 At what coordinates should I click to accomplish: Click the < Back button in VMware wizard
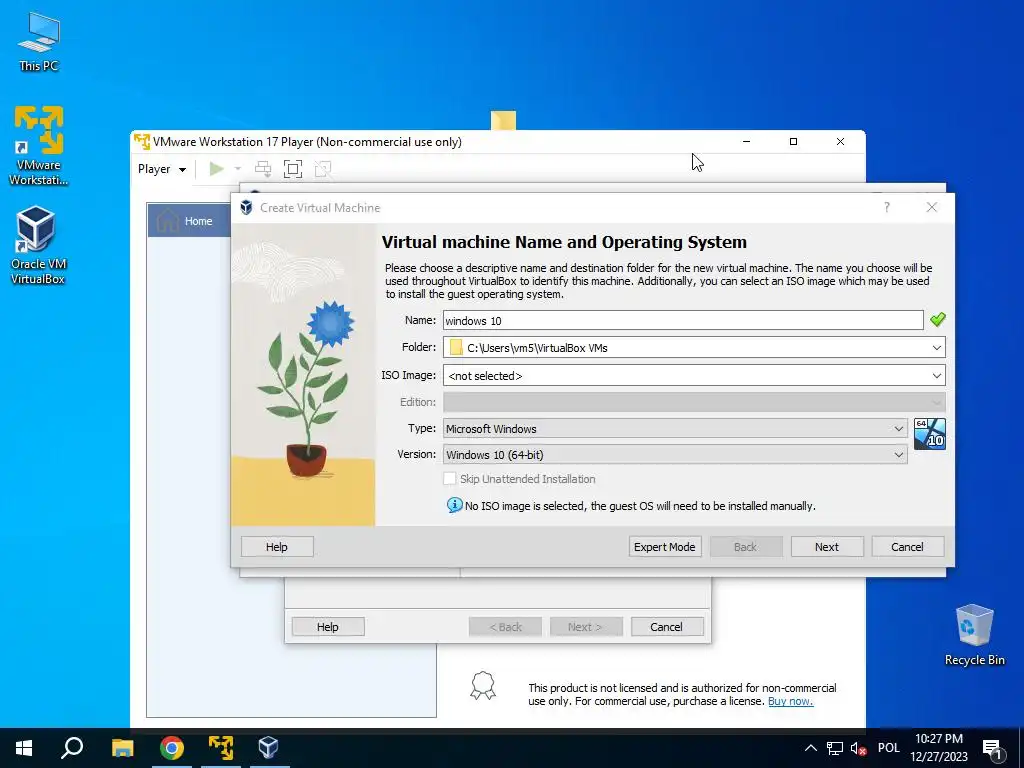pos(505,626)
